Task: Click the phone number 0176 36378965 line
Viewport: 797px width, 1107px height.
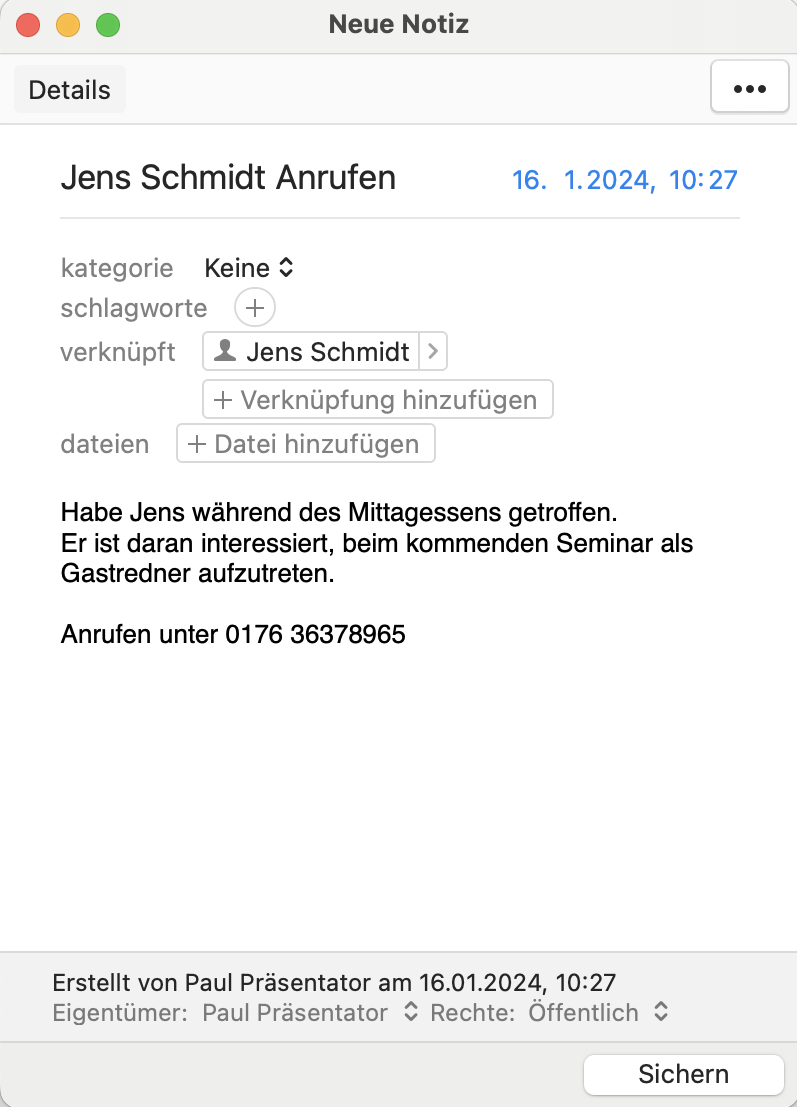Action: tap(233, 634)
